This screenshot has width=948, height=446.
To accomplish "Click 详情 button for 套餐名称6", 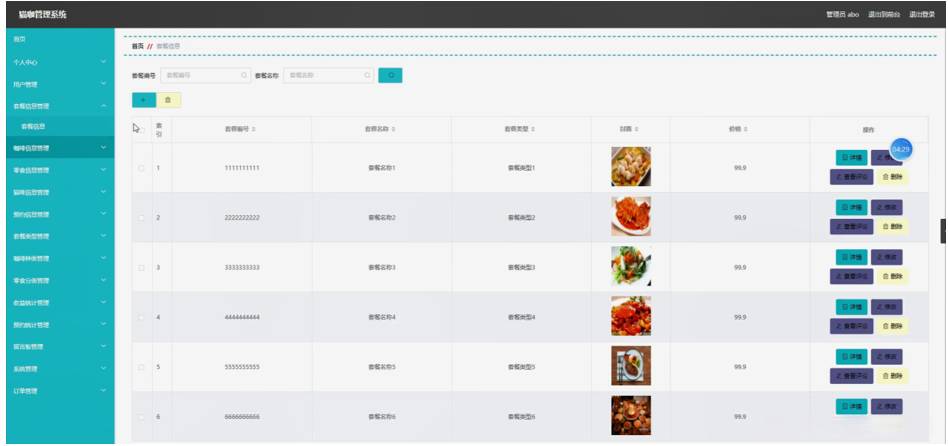I will (851, 407).
